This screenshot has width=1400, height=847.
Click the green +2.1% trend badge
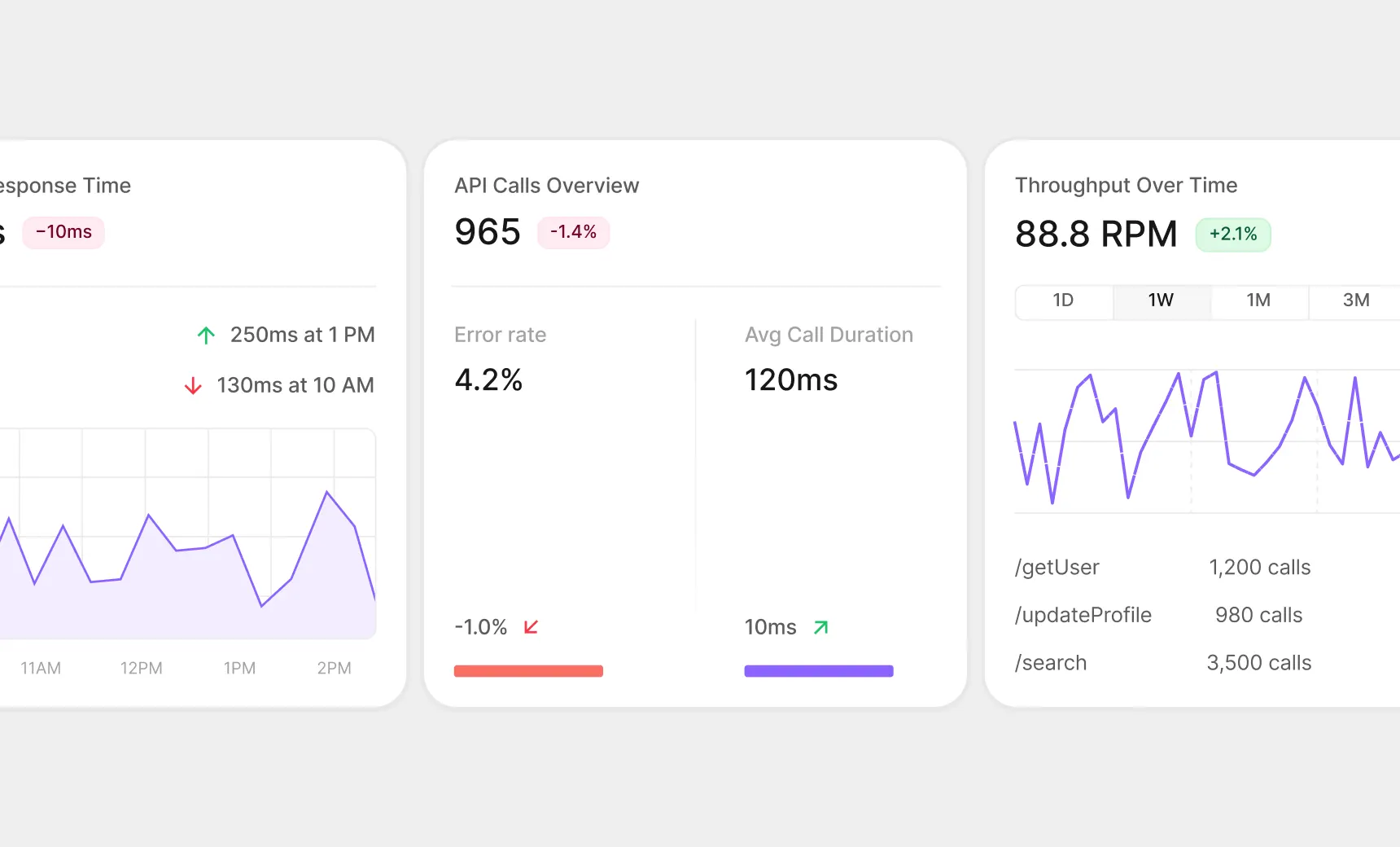pos(1233,235)
